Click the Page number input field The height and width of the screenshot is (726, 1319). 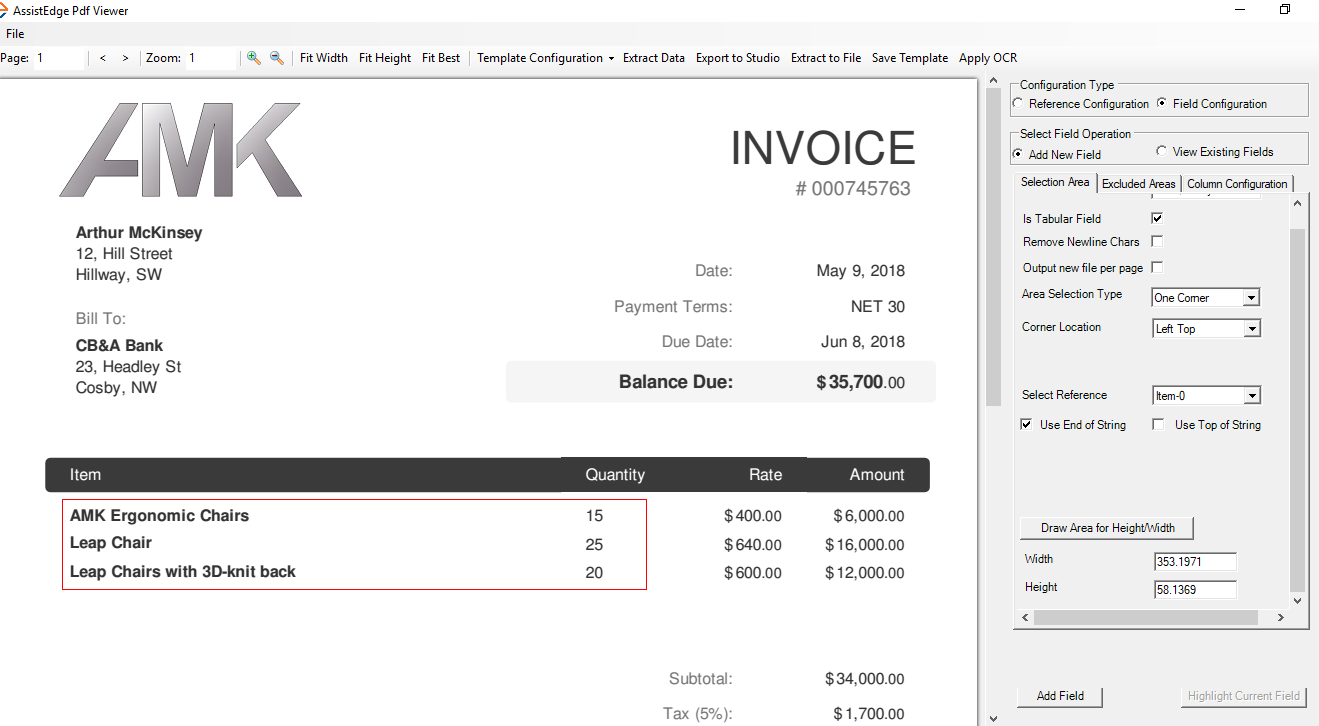click(x=60, y=58)
